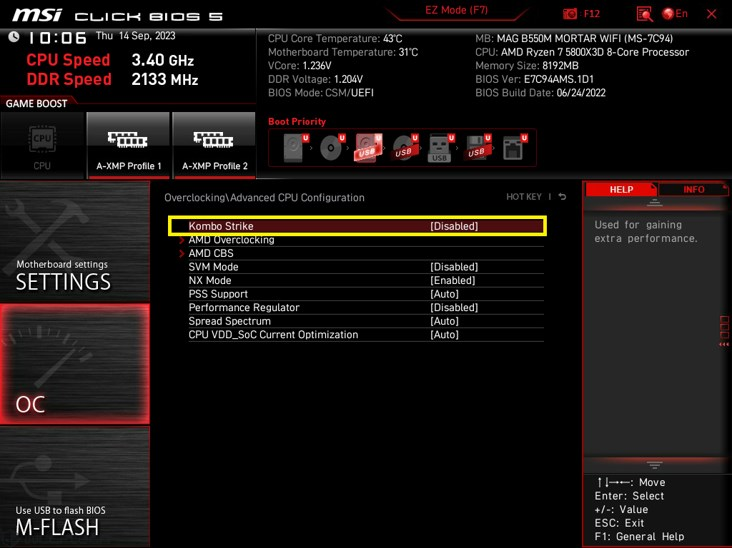Click the Overclocking\Advanced CPU Configuration breadcrumb
Image resolution: width=732 pixels, height=548 pixels.
tap(264, 197)
